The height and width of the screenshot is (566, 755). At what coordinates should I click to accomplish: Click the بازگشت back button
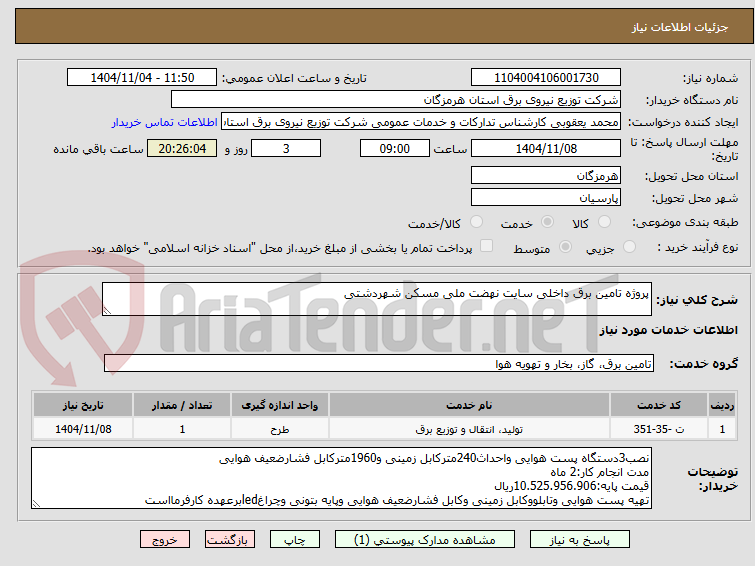click(x=230, y=540)
